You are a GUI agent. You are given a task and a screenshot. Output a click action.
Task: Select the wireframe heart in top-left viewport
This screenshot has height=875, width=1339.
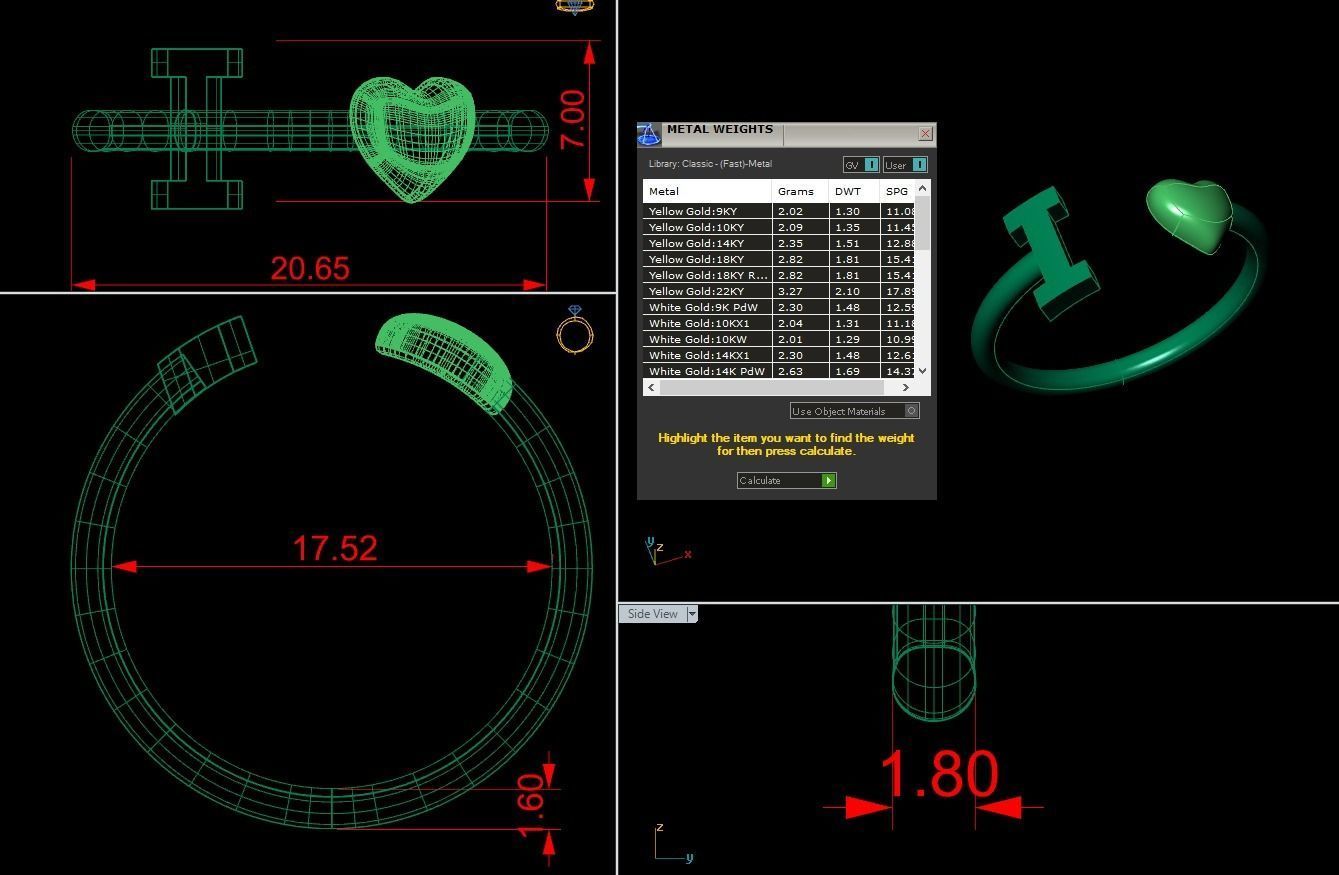411,138
